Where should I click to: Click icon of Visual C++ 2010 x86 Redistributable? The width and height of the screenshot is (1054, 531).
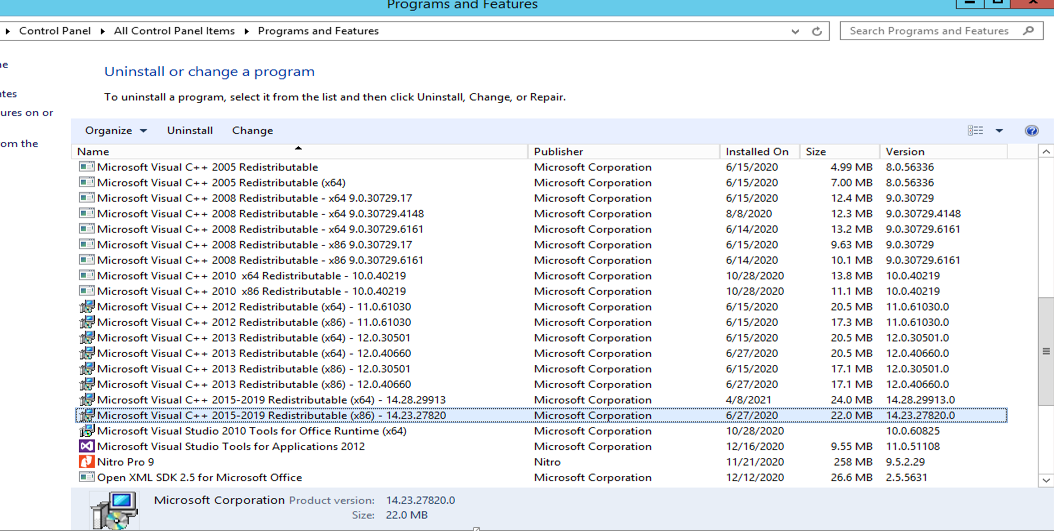(x=87, y=290)
